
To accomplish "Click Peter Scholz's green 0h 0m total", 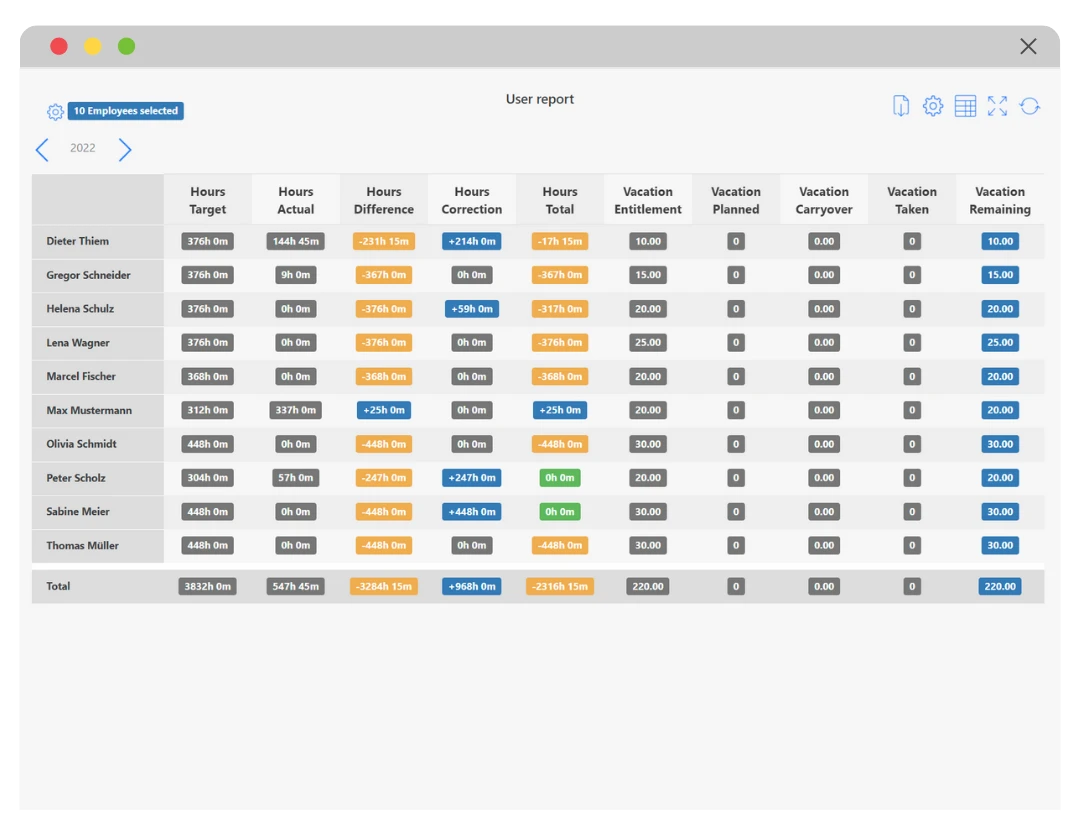I will (560, 478).
